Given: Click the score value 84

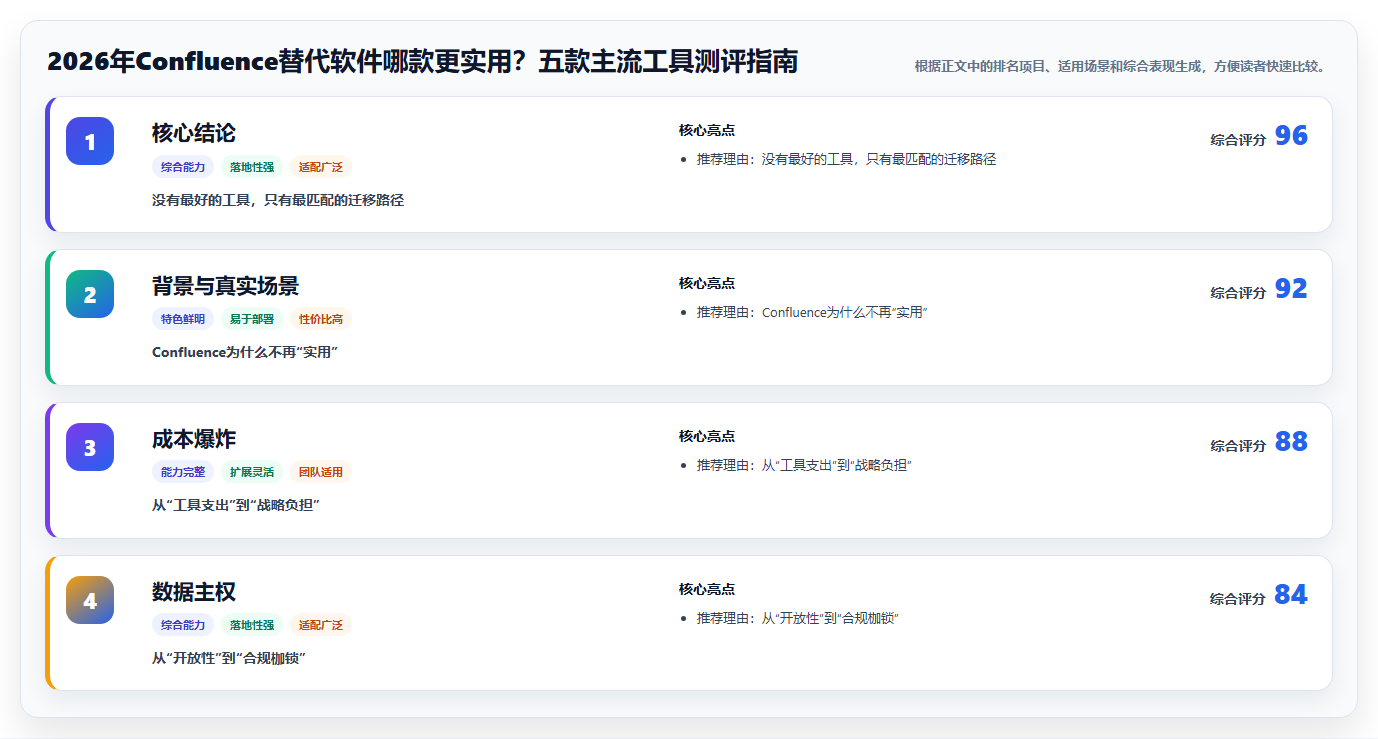Looking at the screenshot, I should (1291, 595).
